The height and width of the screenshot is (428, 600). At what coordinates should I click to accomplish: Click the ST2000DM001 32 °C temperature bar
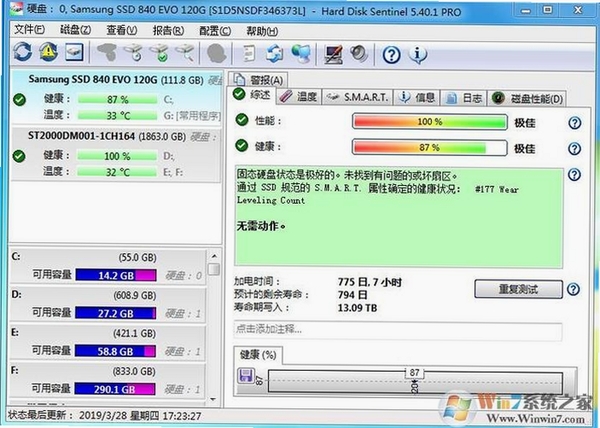coord(117,172)
